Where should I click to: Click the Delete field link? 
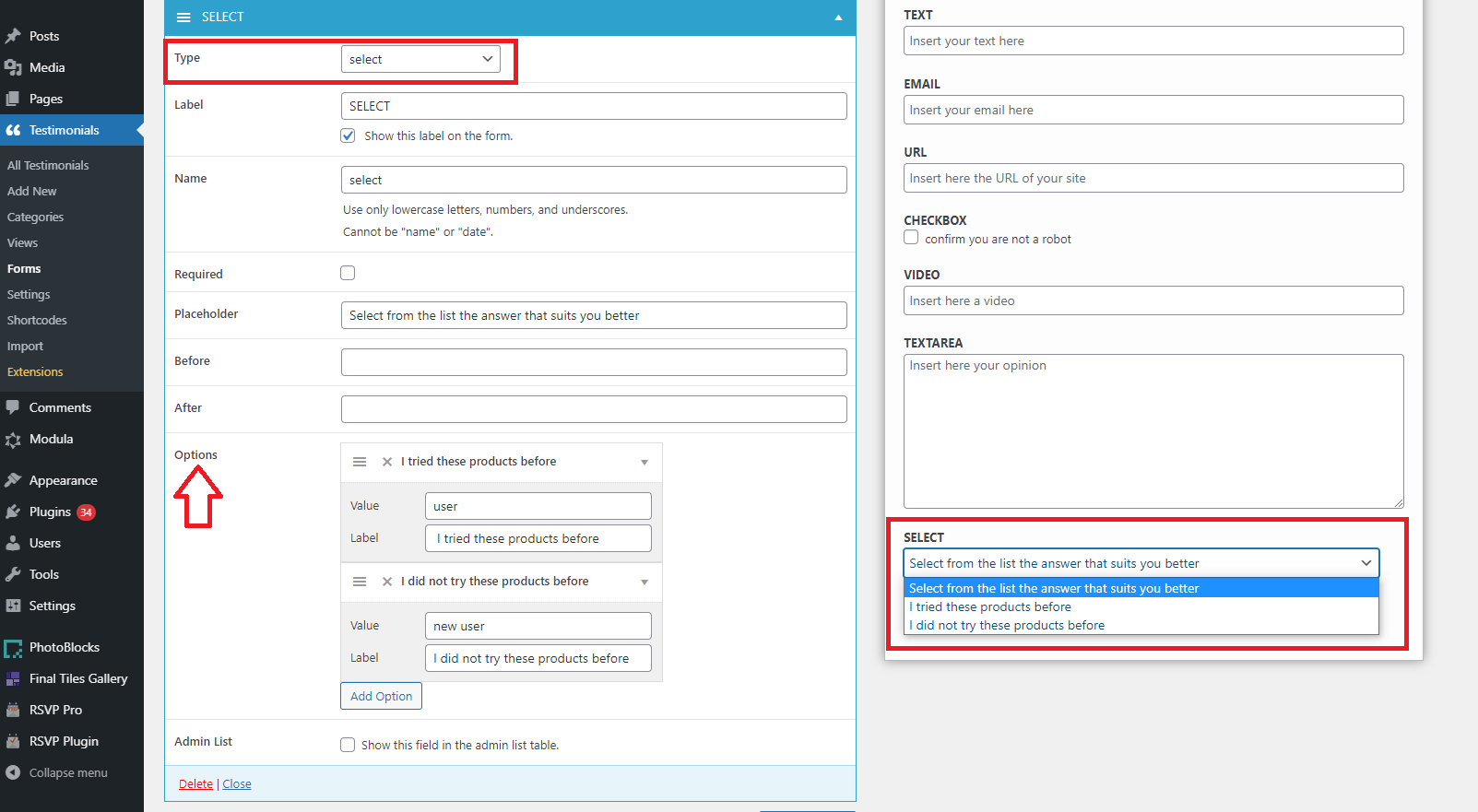(195, 783)
